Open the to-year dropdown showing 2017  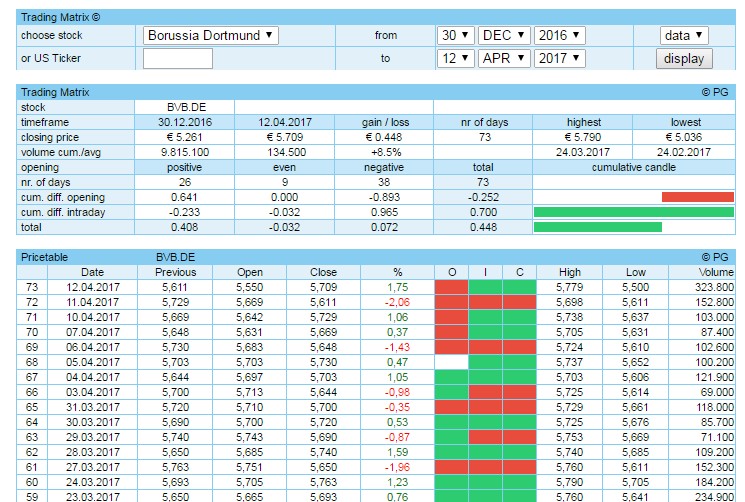tap(559, 58)
